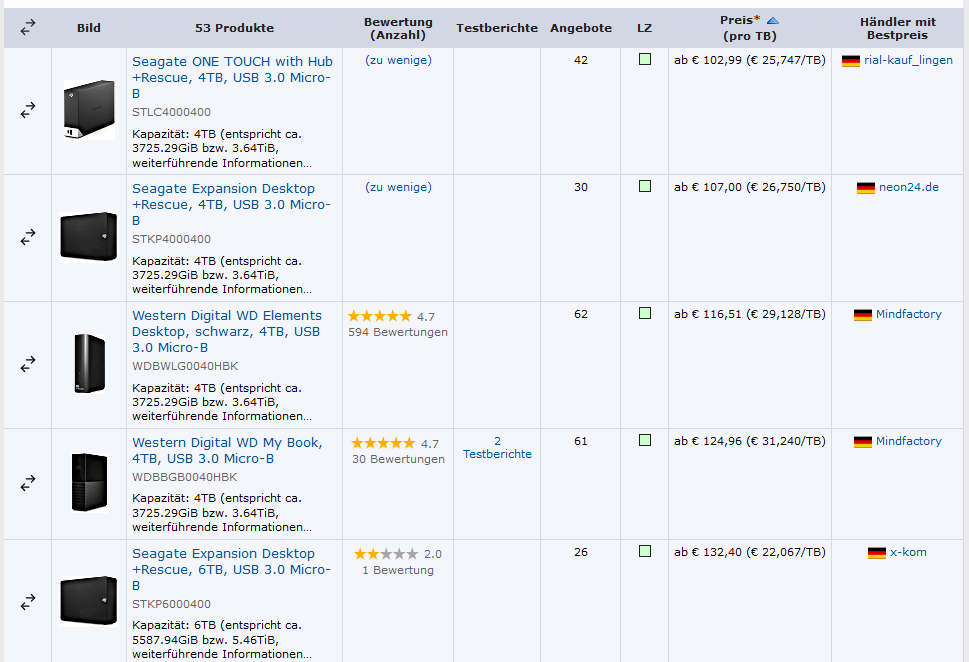Click the model number STKP6000400
969x662 pixels.
pyautogui.click(x=171, y=604)
